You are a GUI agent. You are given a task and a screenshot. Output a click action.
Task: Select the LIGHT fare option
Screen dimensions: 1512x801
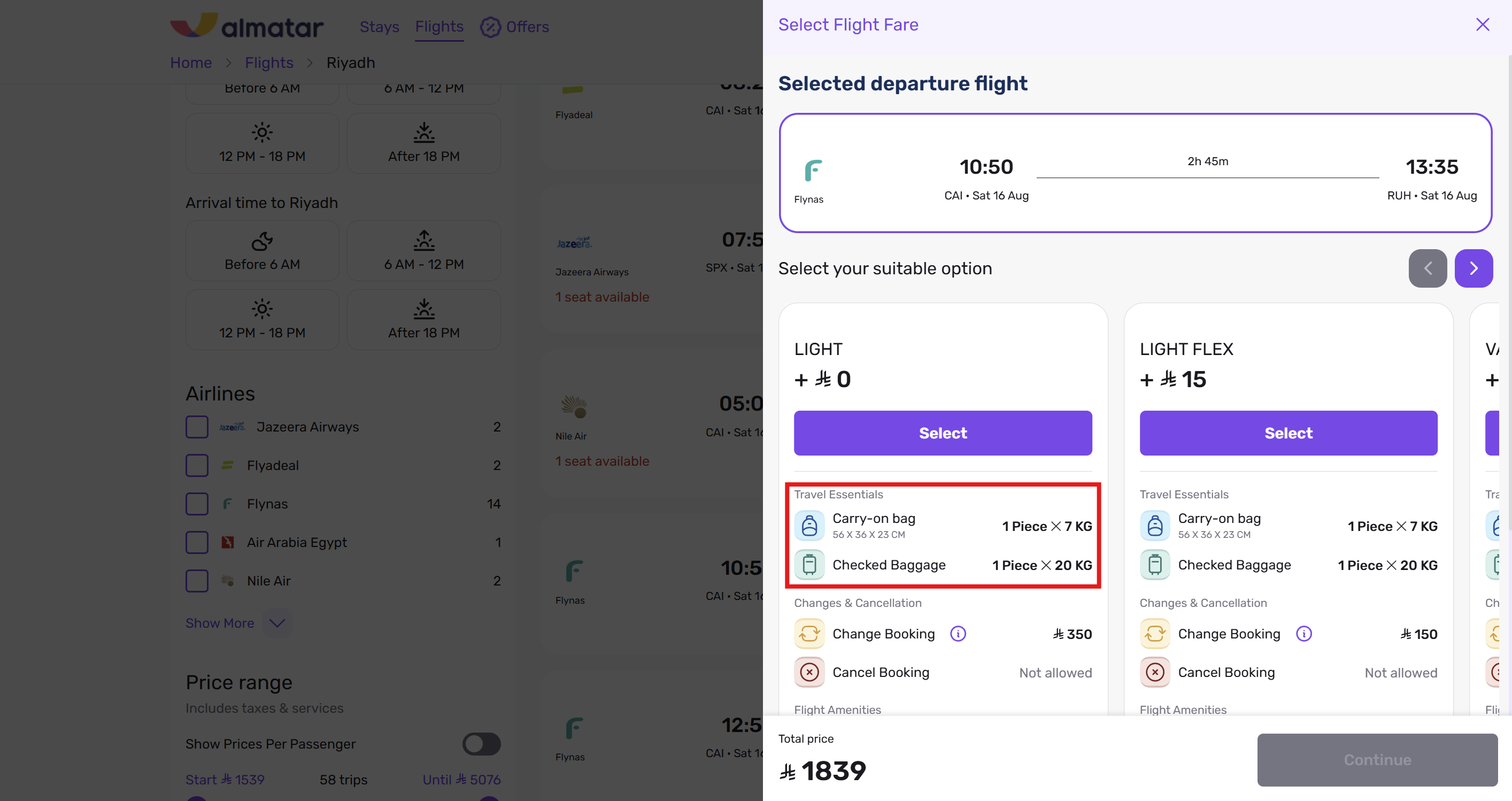(x=943, y=433)
